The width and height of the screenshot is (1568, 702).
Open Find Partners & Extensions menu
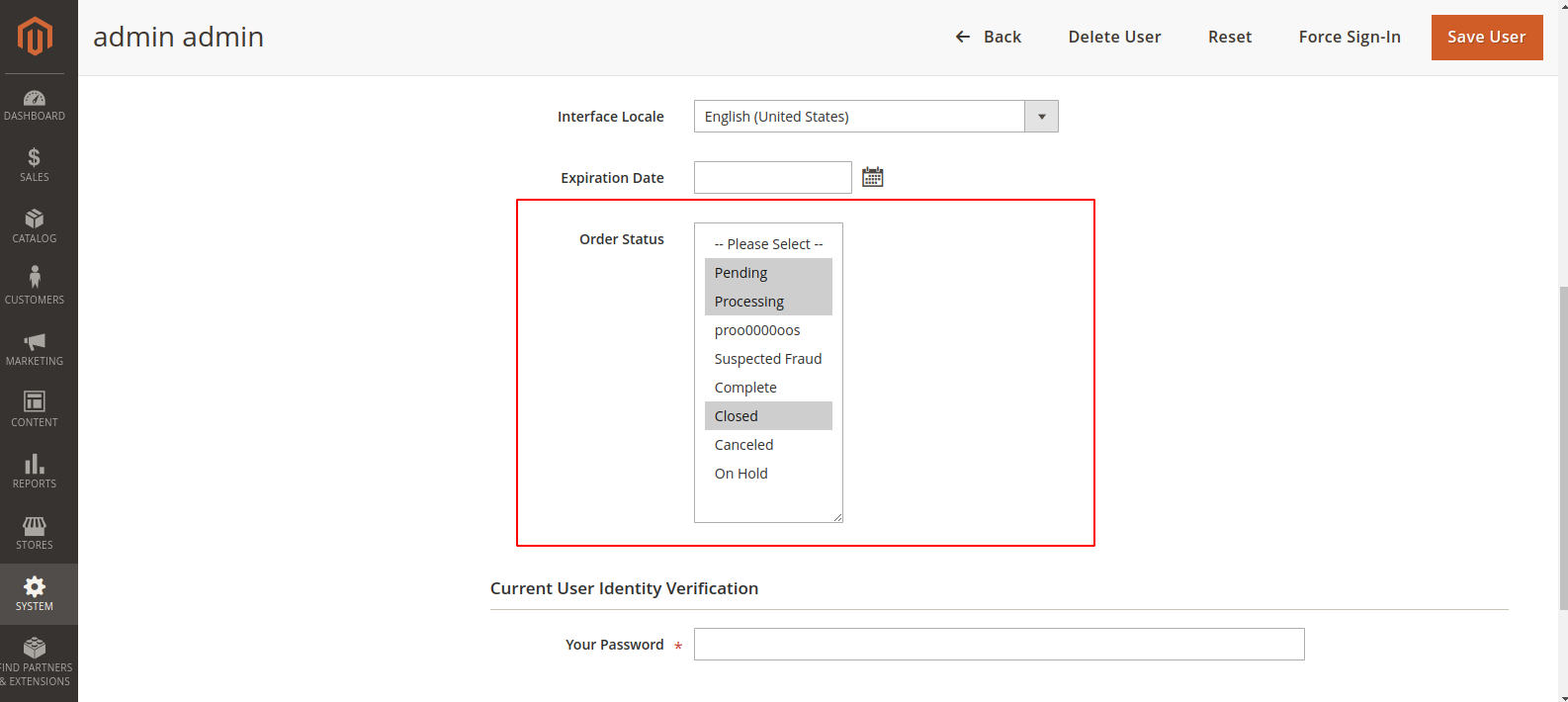(35, 662)
